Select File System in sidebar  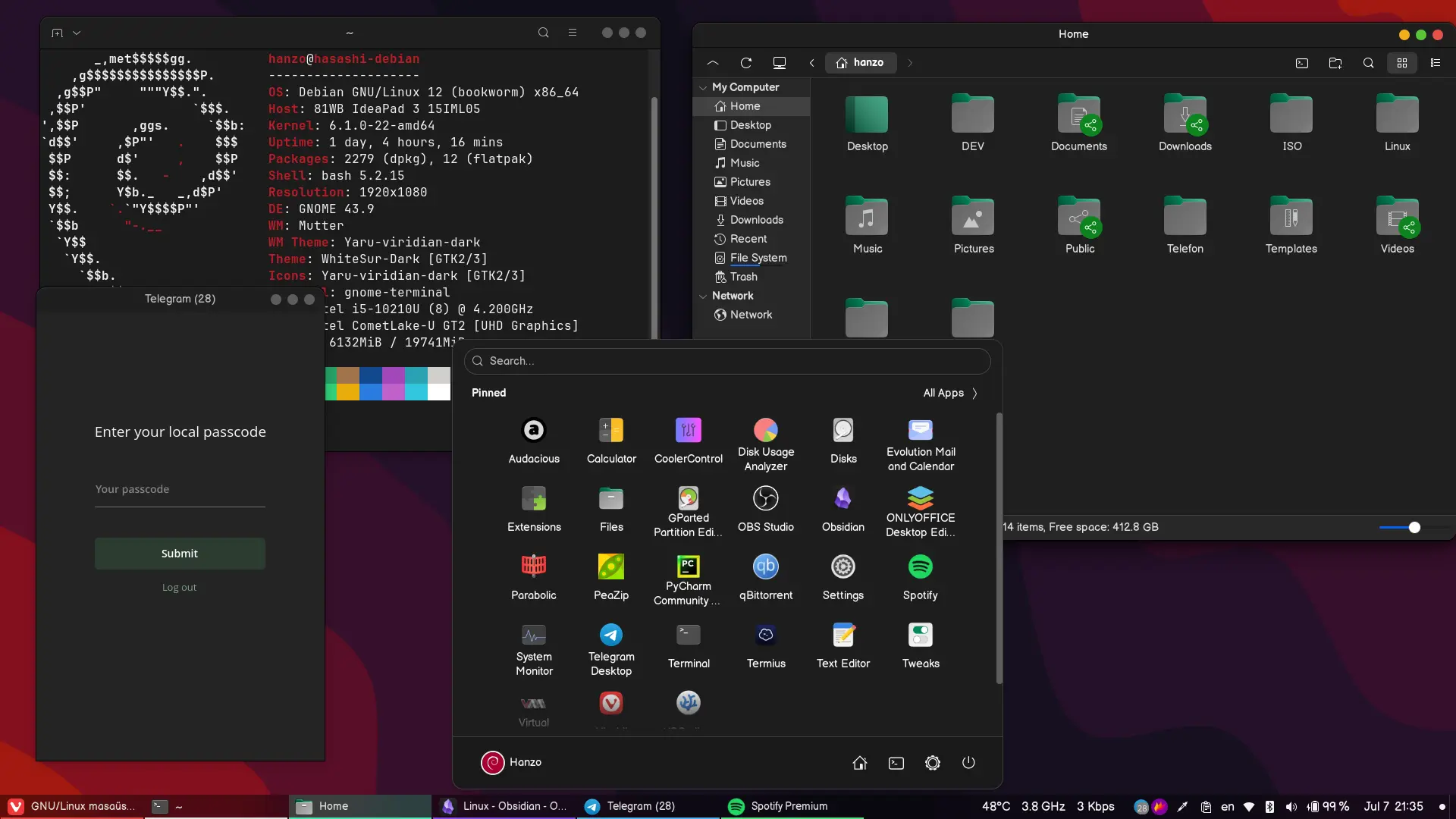[751, 258]
